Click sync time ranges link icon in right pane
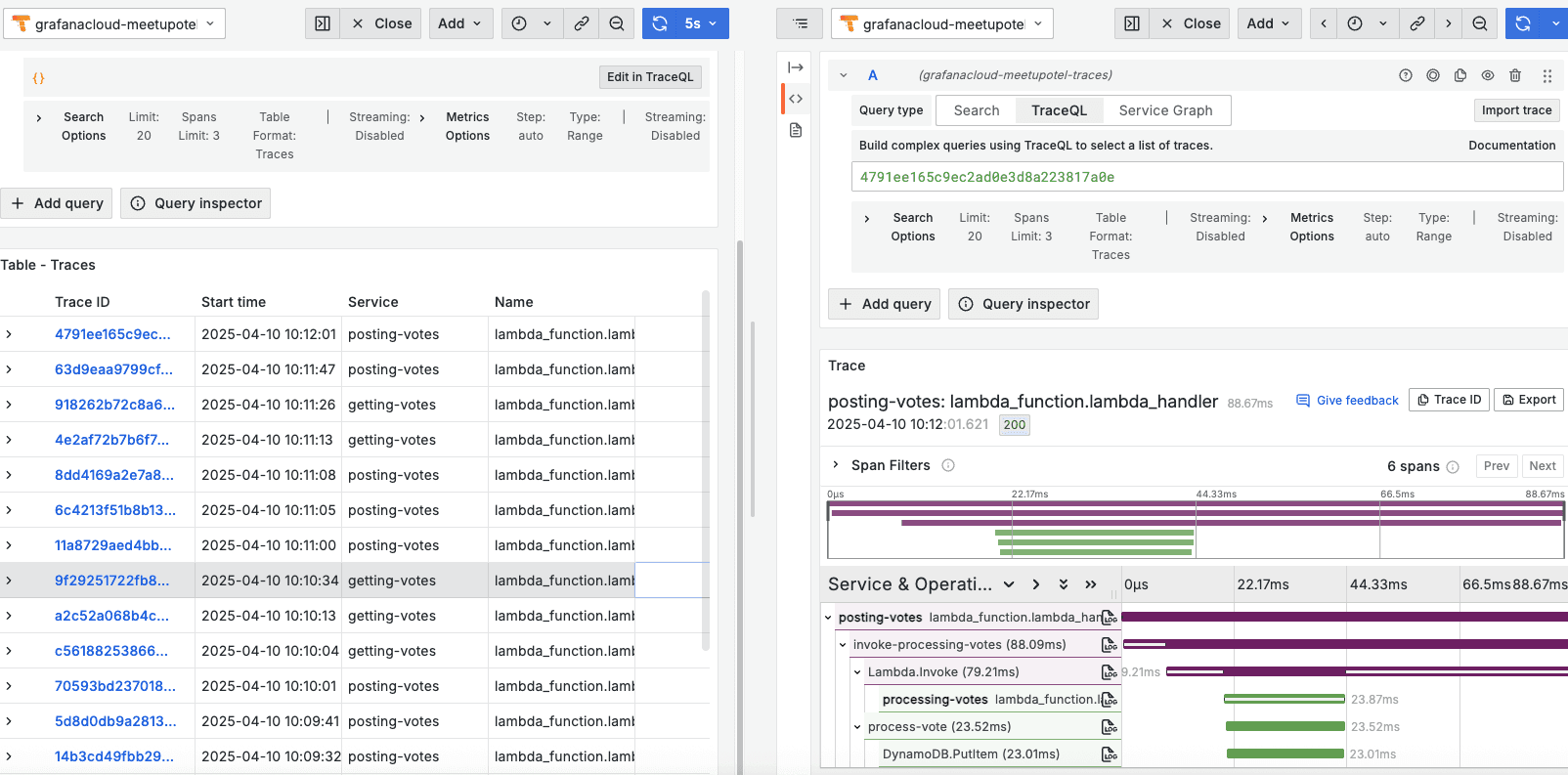 1416,23
